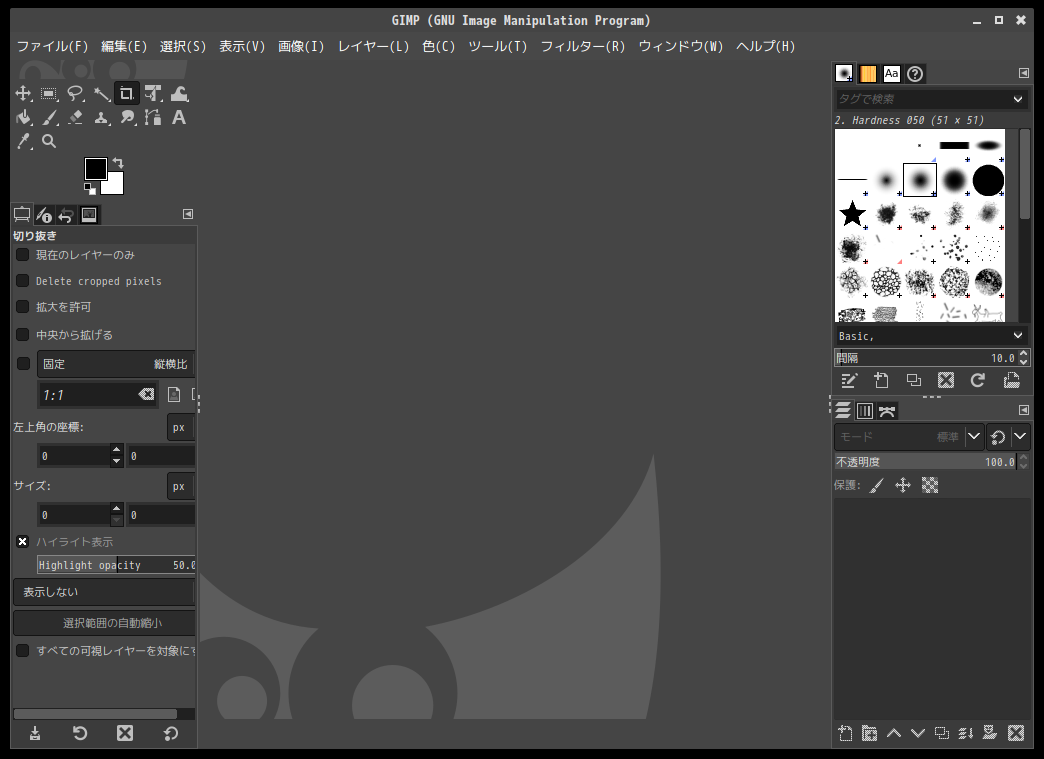
Task: Open the px unit dropdown for サイズ
Action: coord(180,486)
